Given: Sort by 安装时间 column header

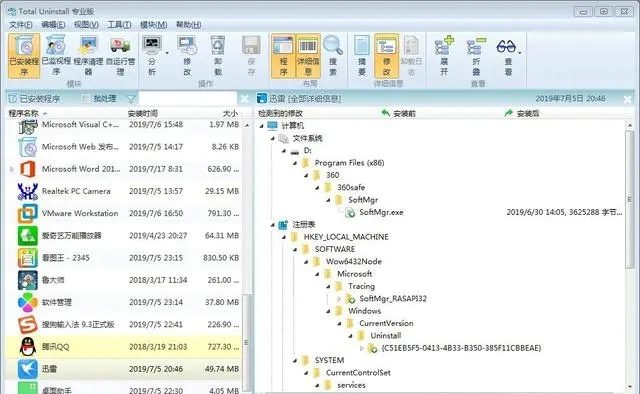Looking at the screenshot, I should (x=142, y=113).
